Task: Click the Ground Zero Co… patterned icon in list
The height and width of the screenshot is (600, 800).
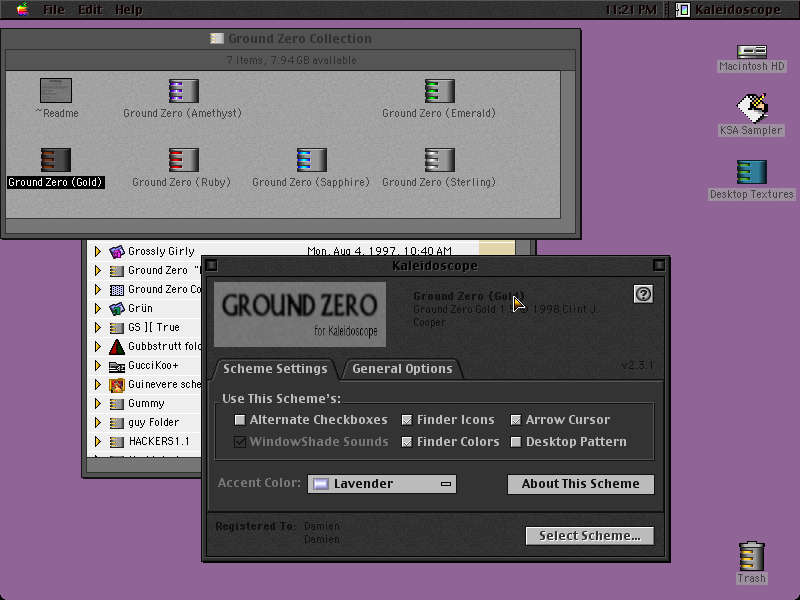Action: tap(117, 290)
